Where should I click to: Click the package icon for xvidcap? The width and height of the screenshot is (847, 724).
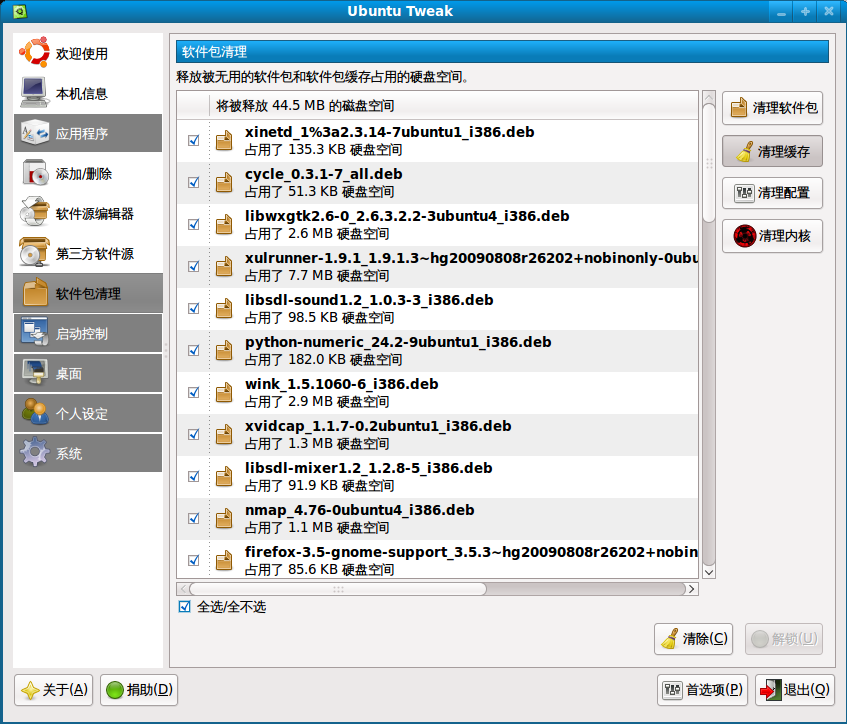[x=224, y=434]
